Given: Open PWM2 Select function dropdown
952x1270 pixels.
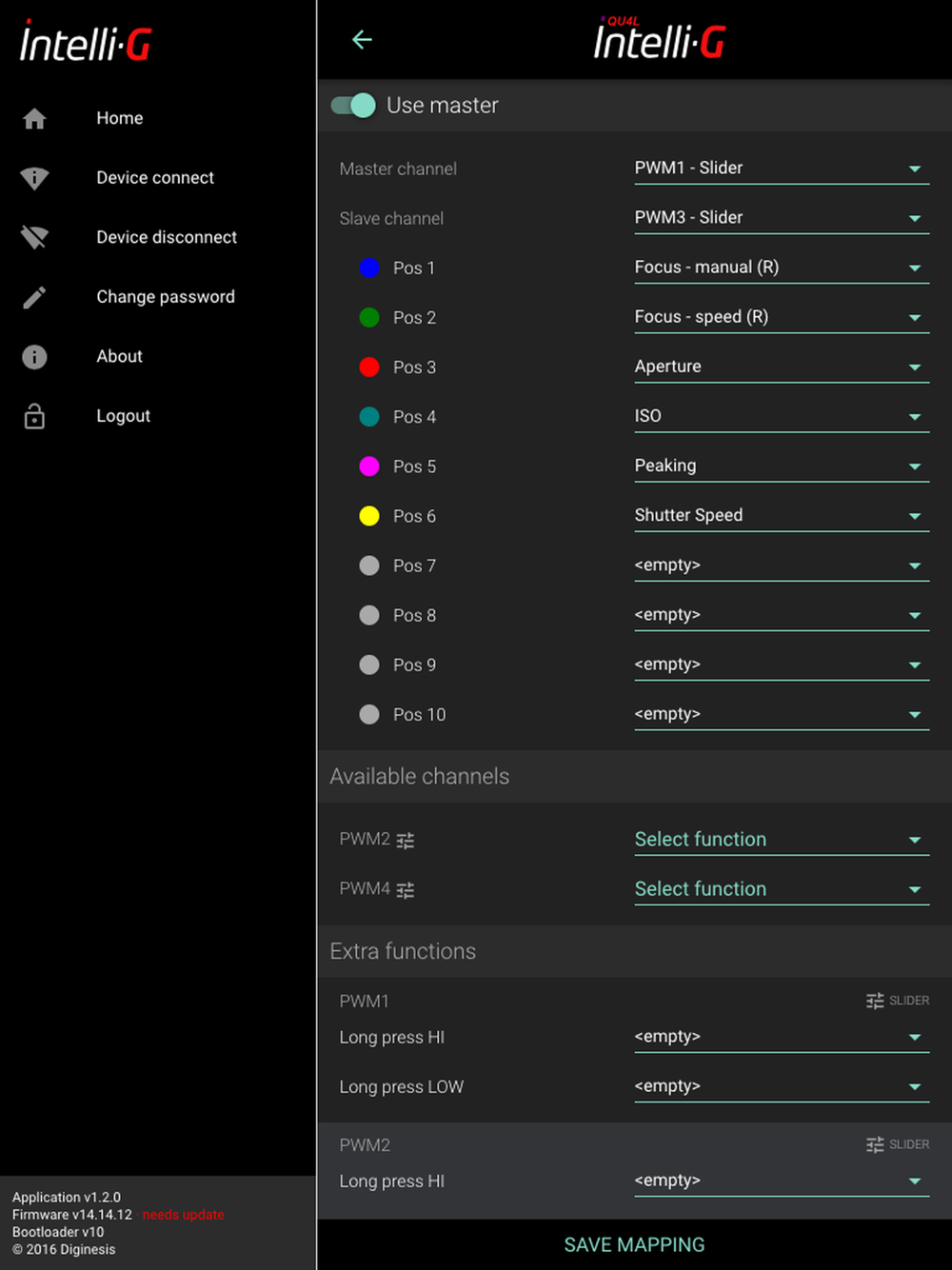Looking at the screenshot, I should [x=781, y=840].
